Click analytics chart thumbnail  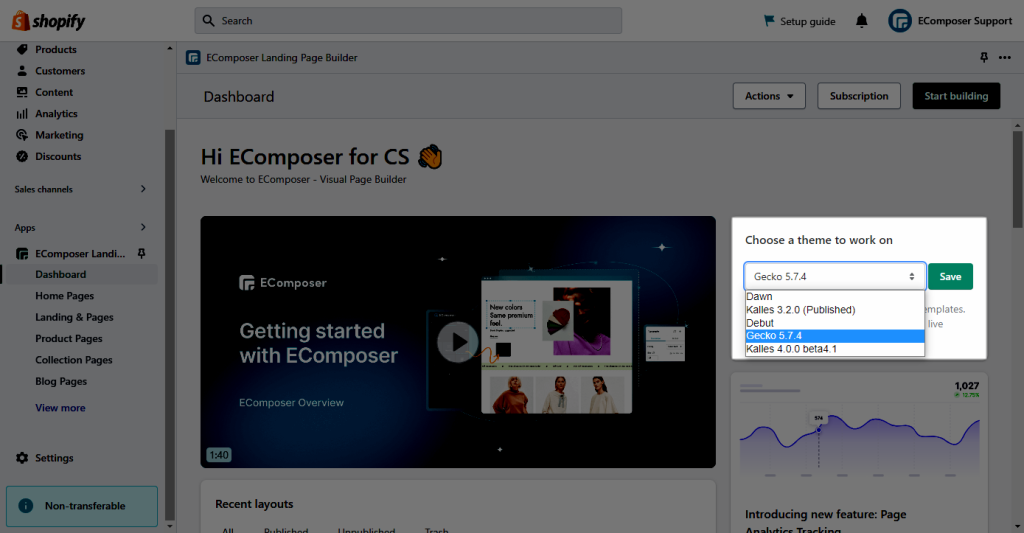[x=859, y=429]
